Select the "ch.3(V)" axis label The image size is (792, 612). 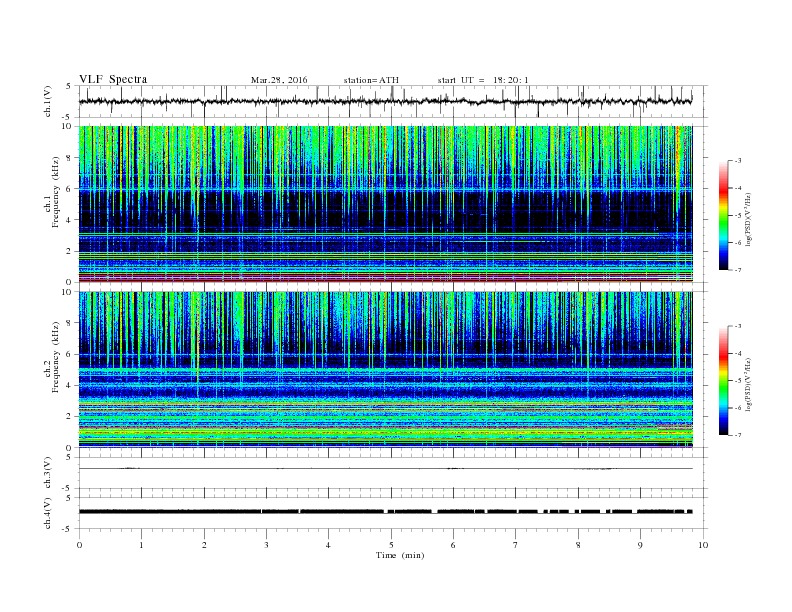click(48, 473)
